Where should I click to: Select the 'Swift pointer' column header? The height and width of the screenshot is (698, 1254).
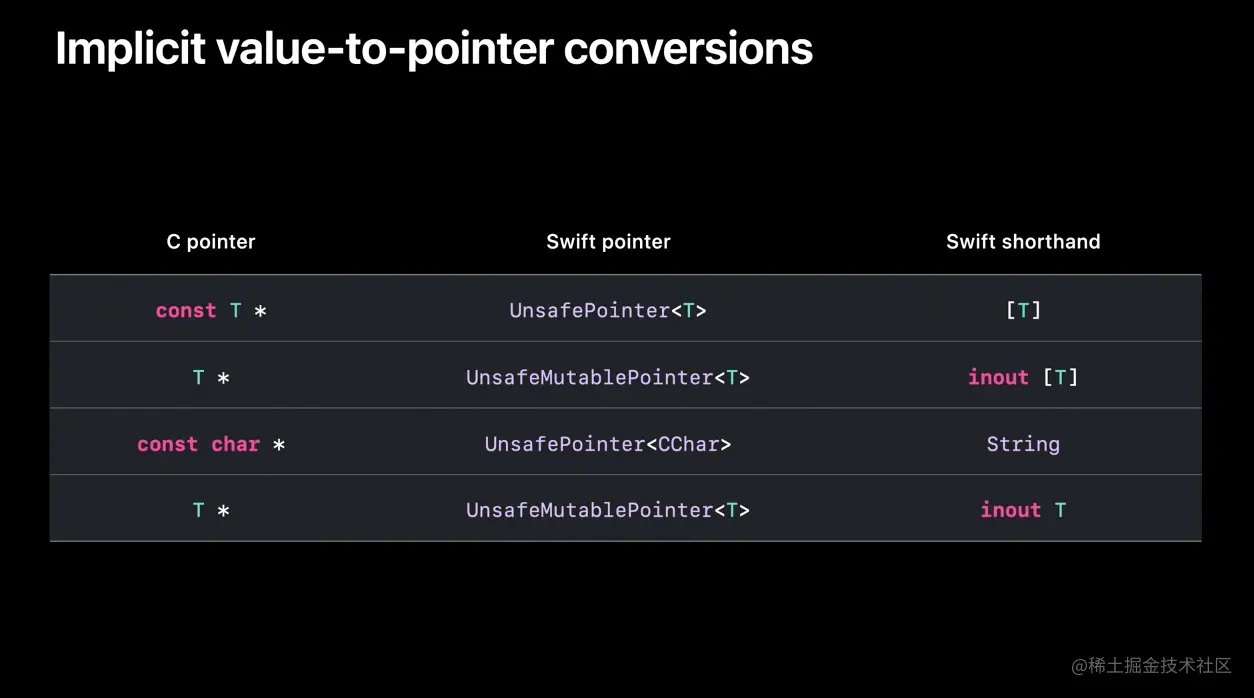tap(608, 242)
